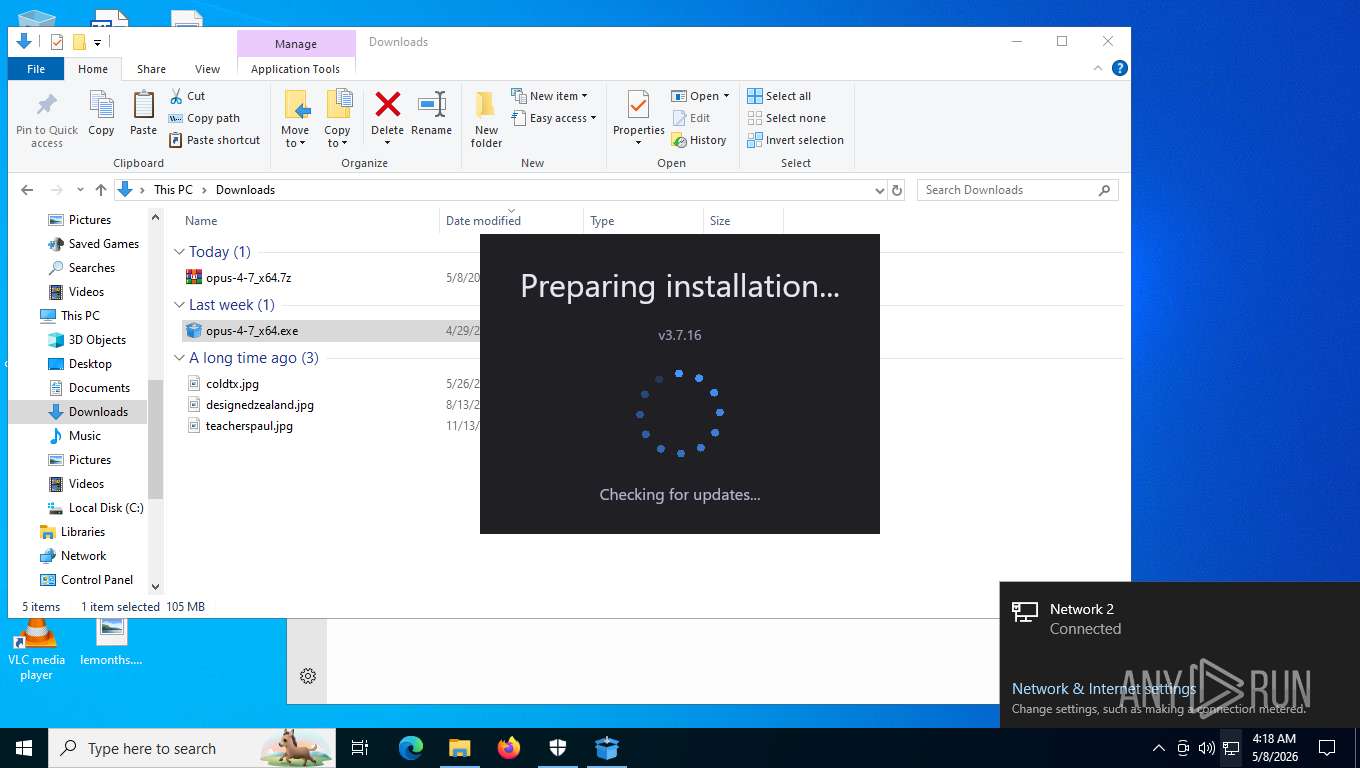Rename the selected file
The image size is (1360, 768).
pyautogui.click(x=431, y=114)
